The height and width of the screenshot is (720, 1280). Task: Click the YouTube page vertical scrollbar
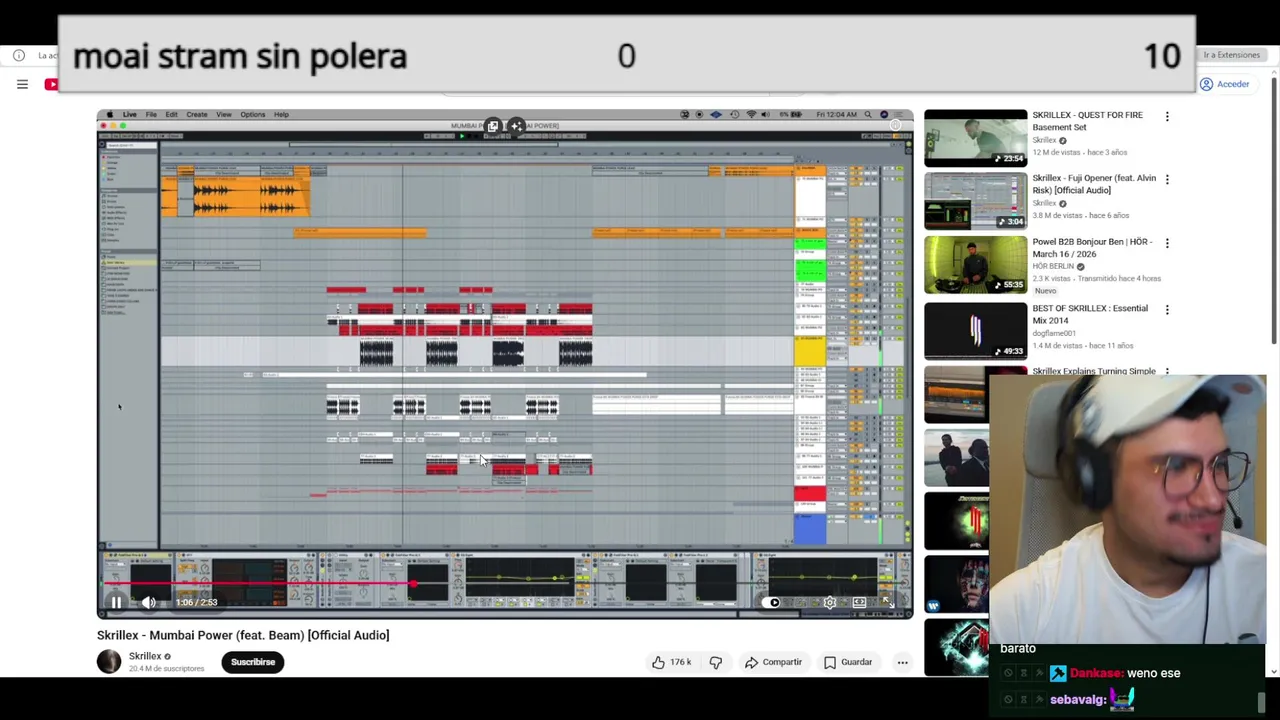pyautogui.click(x=1274, y=210)
